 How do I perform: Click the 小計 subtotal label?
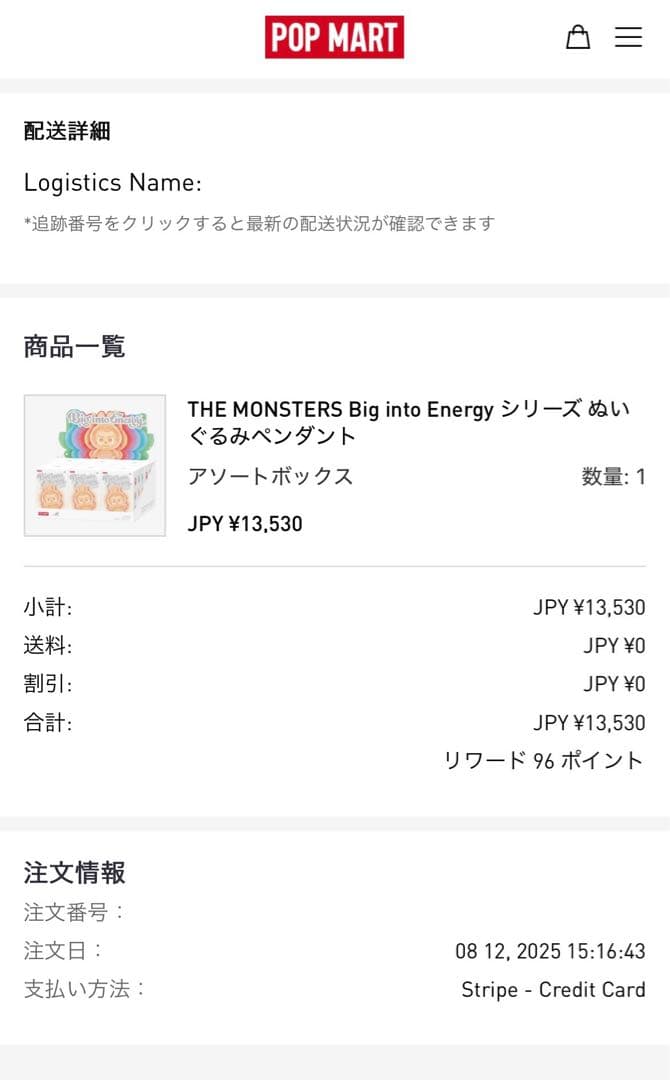(x=48, y=607)
